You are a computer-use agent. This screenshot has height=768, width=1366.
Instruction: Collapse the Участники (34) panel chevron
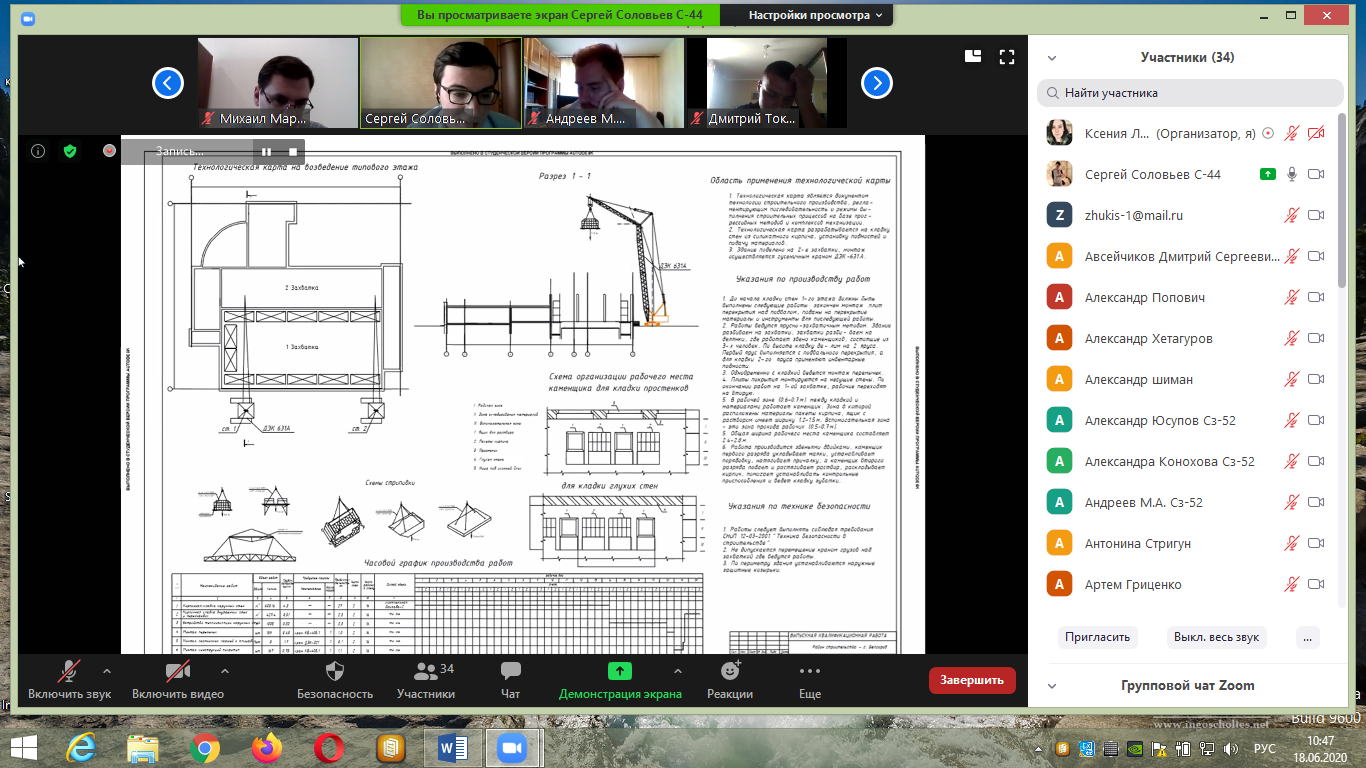[1052, 58]
